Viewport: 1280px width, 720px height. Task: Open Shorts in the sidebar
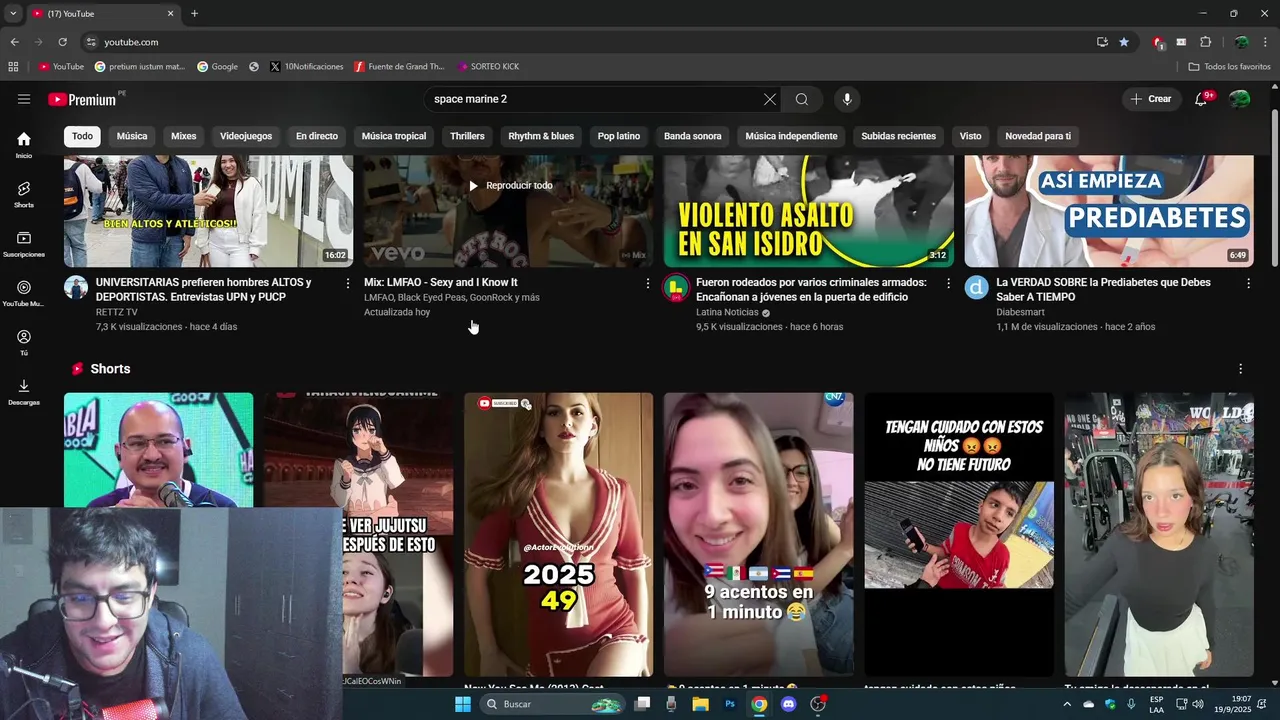[24, 194]
